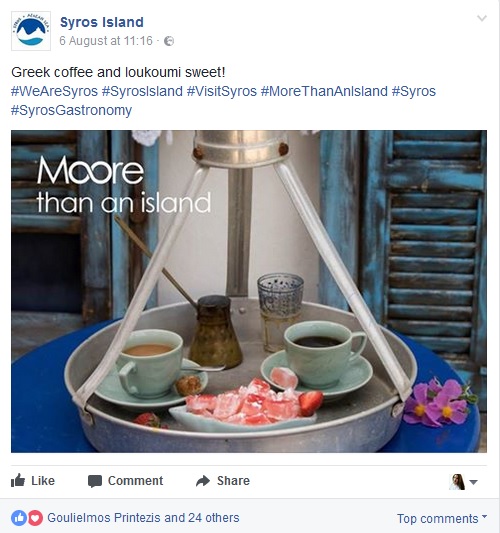
Task: Click the public globe privacy icon
Action: tap(169, 41)
